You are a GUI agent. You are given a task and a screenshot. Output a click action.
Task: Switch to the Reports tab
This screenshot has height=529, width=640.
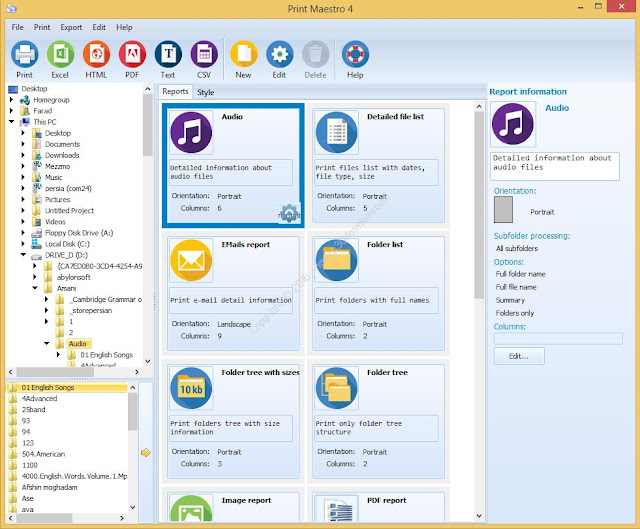[176, 91]
